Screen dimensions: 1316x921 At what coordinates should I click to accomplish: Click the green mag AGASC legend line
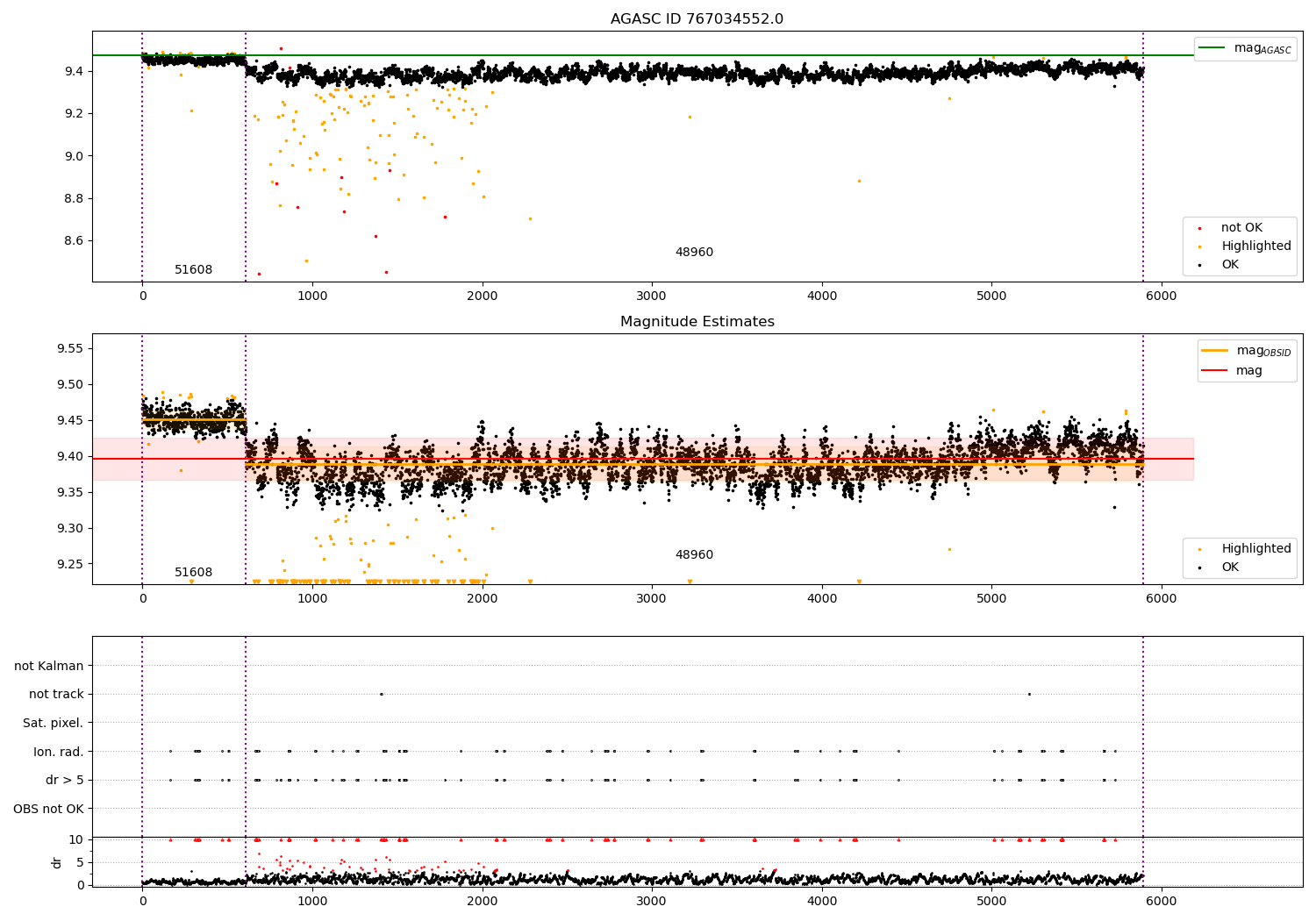click(x=1212, y=47)
